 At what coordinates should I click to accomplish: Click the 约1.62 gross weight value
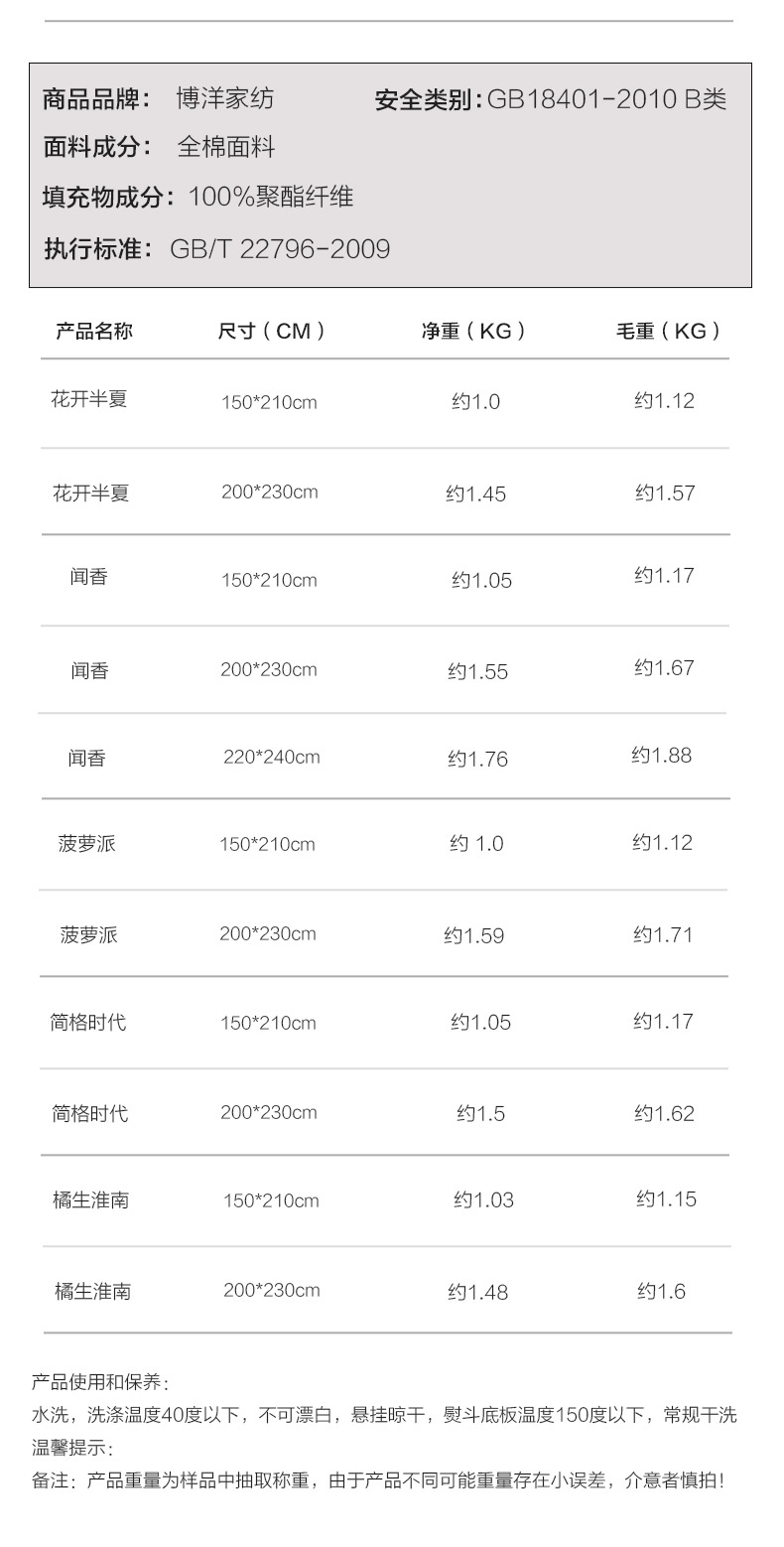[x=665, y=1113]
